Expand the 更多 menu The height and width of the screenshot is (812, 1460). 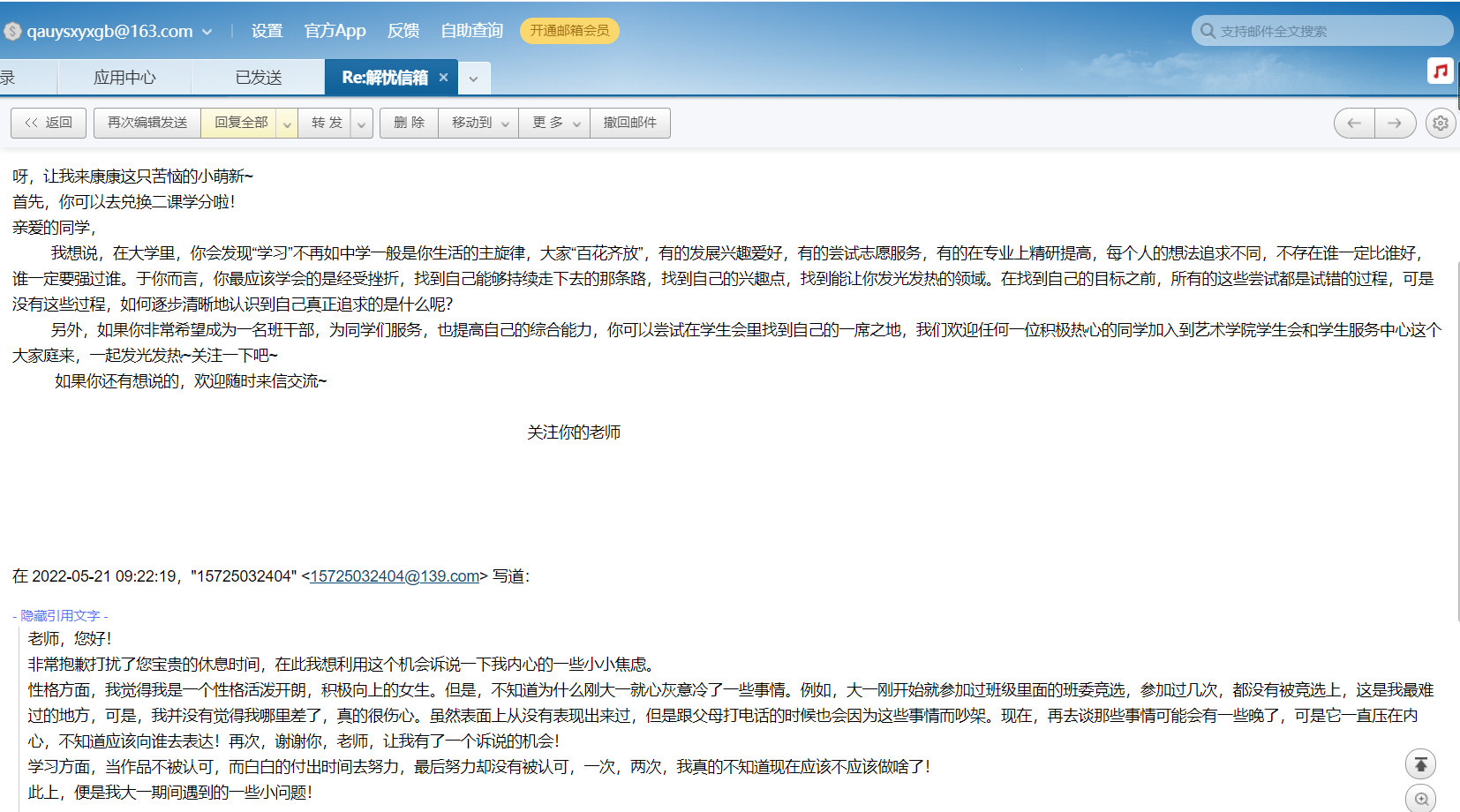[x=576, y=124]
